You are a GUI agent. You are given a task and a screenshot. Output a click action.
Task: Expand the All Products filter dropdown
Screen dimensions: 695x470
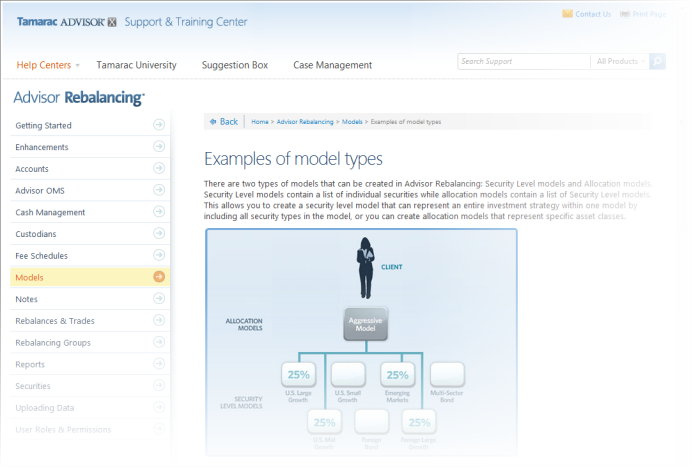[x=619, y=62]
